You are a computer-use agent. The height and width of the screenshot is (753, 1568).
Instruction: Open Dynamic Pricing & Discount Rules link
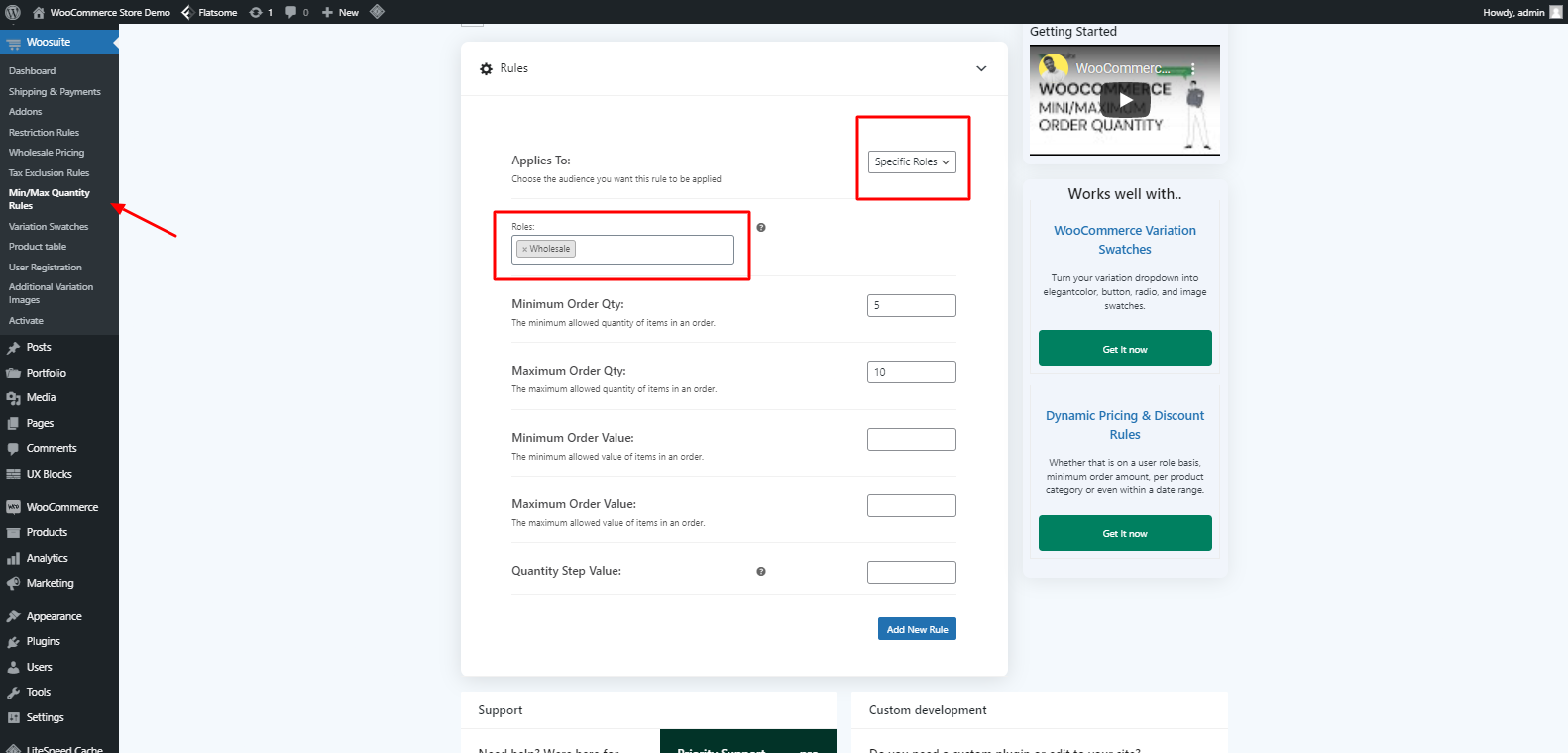(x=1125, y=425)
